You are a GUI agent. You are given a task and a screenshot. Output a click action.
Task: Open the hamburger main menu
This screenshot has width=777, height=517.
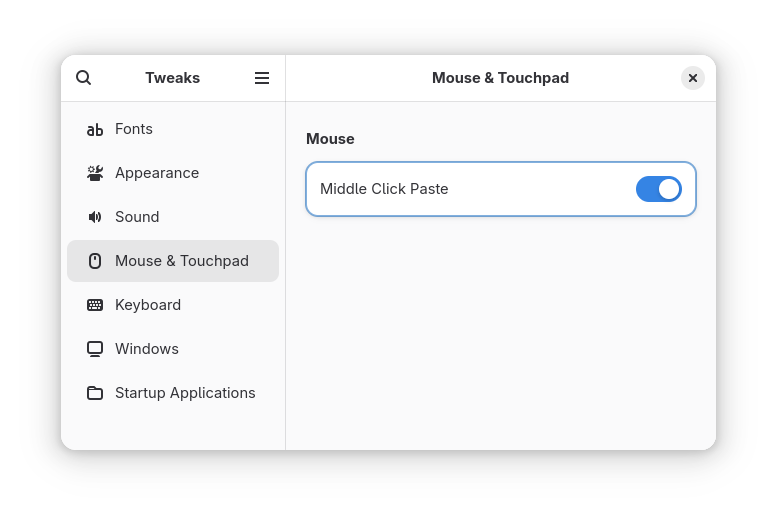pyautogui.click(x=262, y=78)
